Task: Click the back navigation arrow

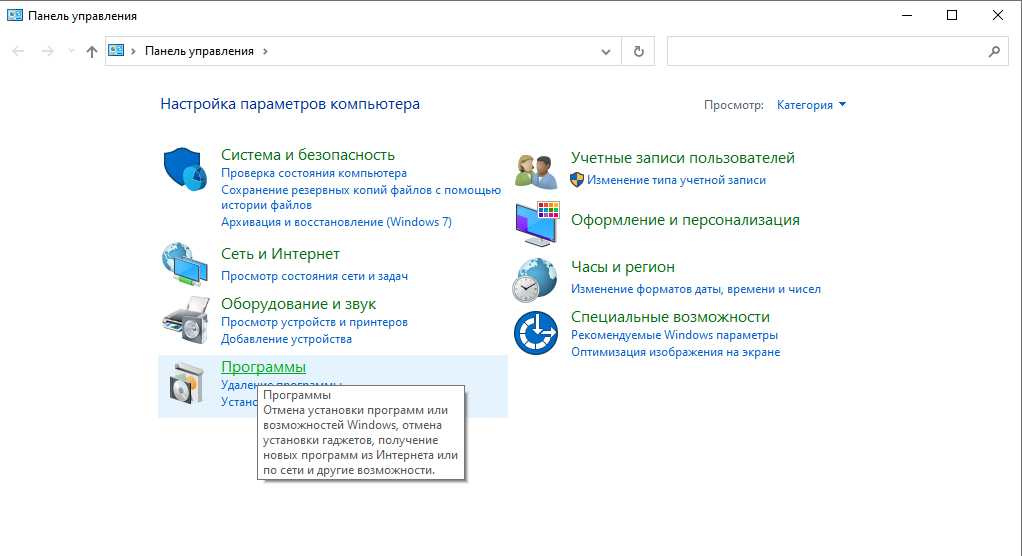Action: coord(18,51)
